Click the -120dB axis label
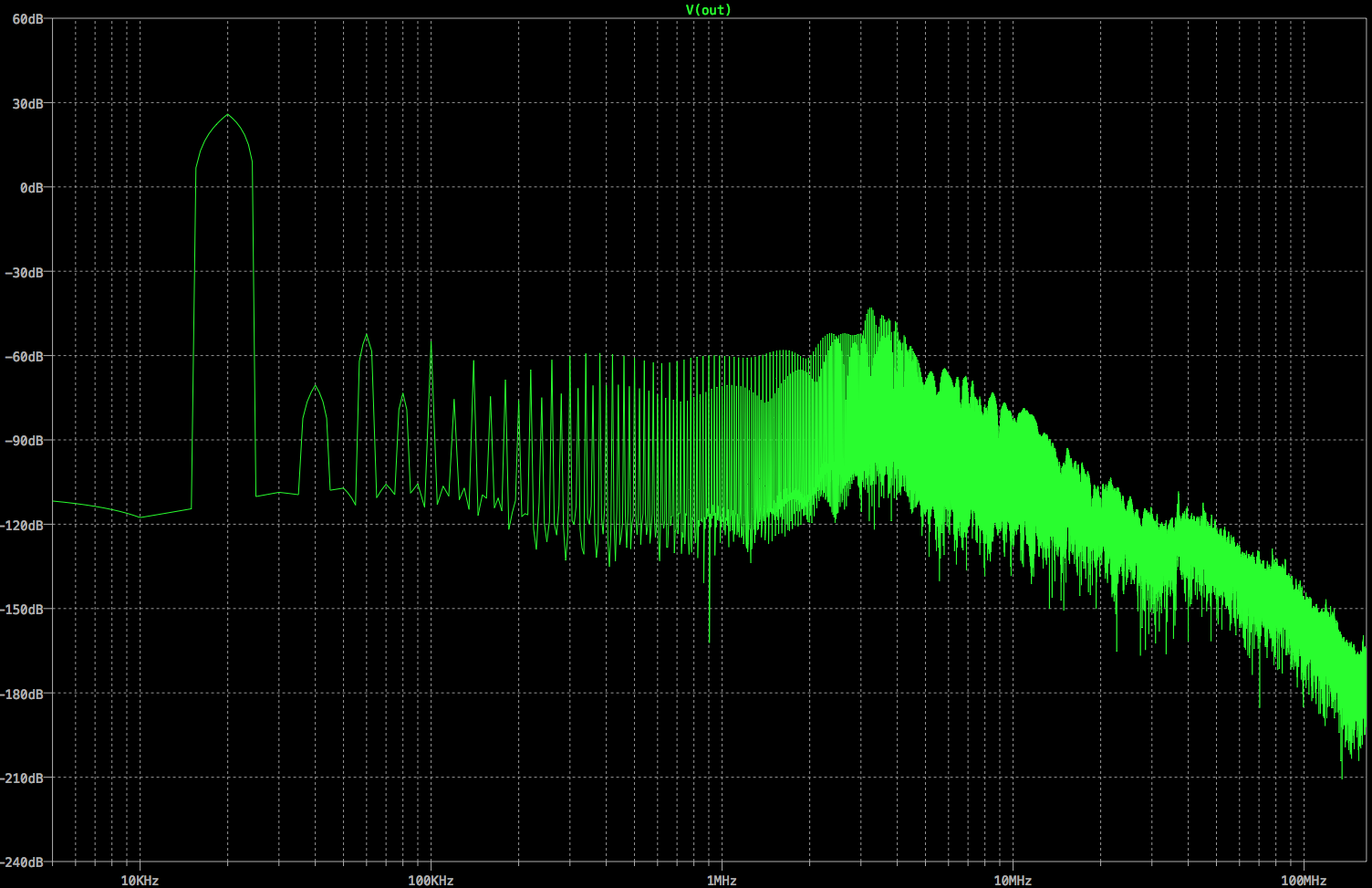The width and height of the screenshot is (1372, 888). tap(22, 526)
